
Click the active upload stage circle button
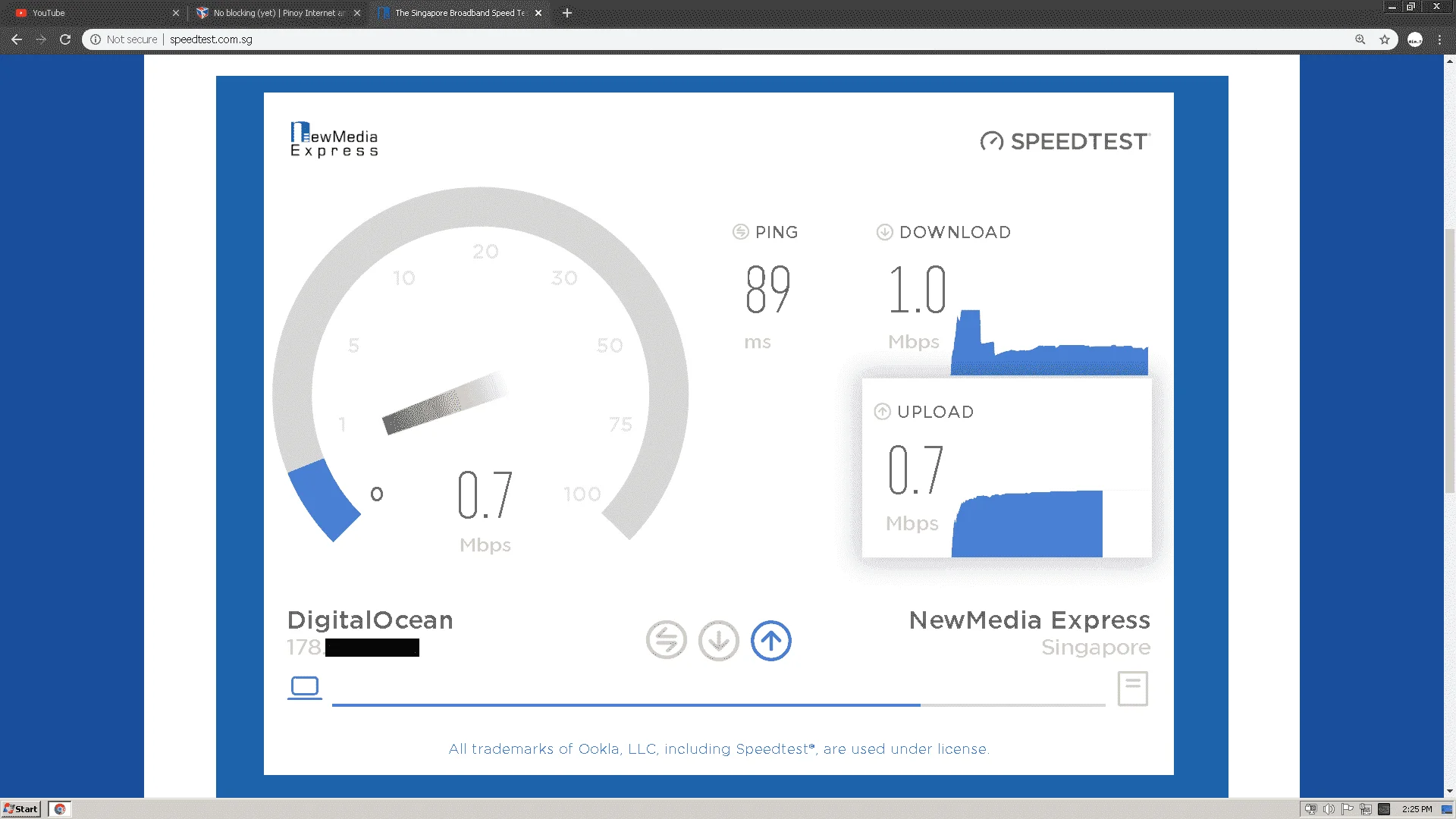pos(771,641)
